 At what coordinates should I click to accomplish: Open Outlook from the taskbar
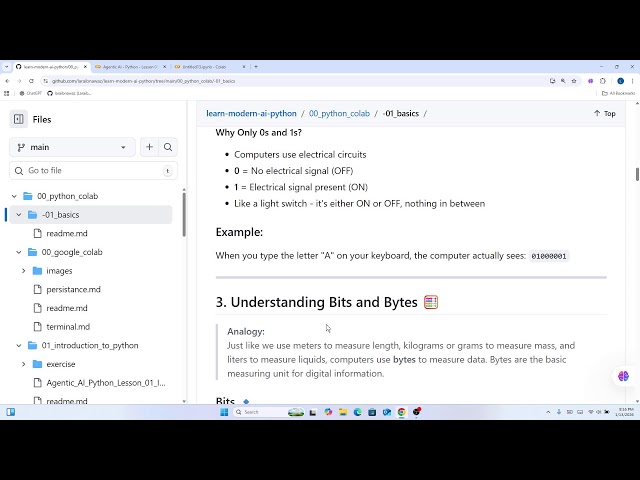(387, 412)
